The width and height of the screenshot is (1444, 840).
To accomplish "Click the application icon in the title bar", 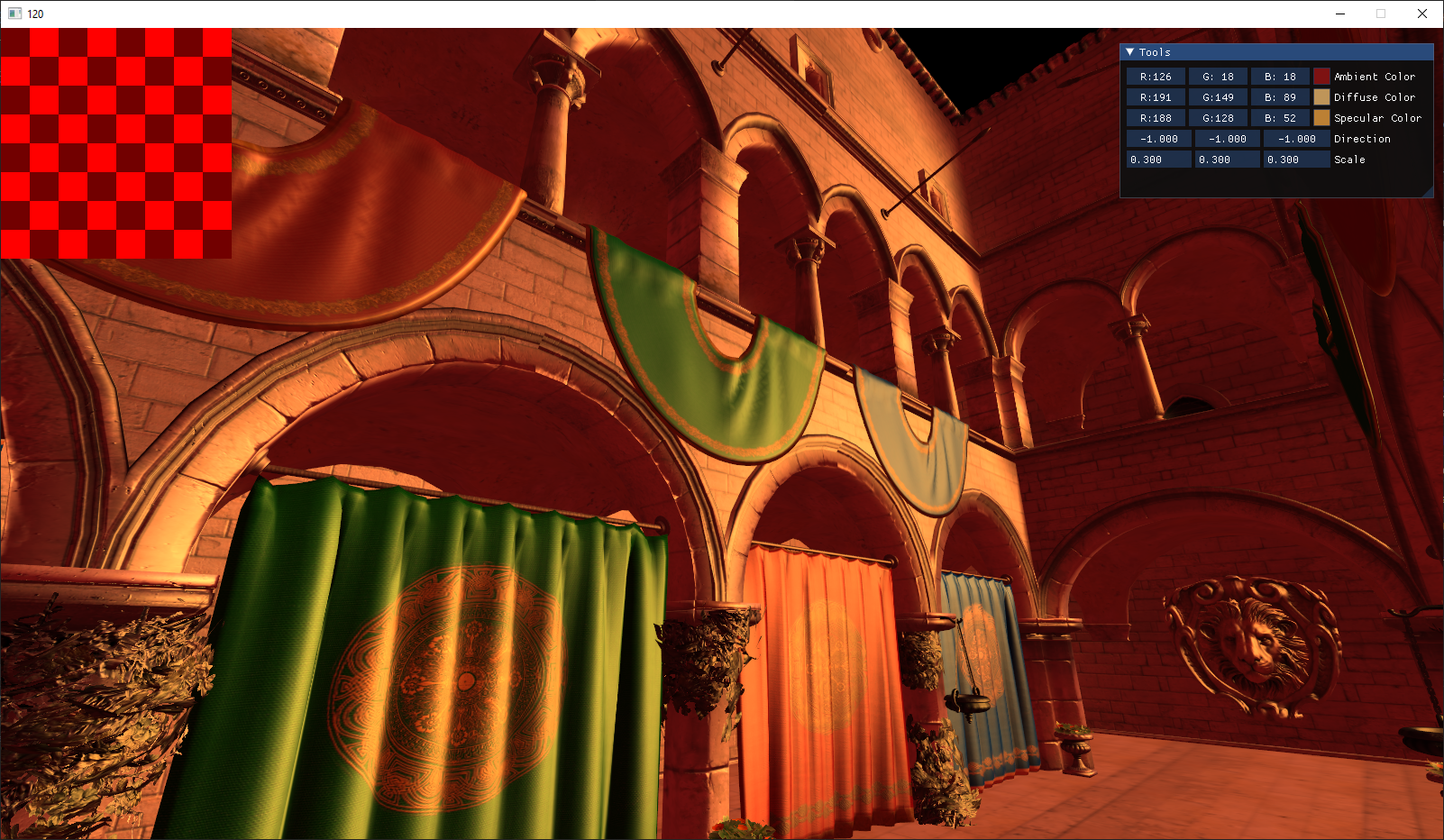I will point(13,14).
